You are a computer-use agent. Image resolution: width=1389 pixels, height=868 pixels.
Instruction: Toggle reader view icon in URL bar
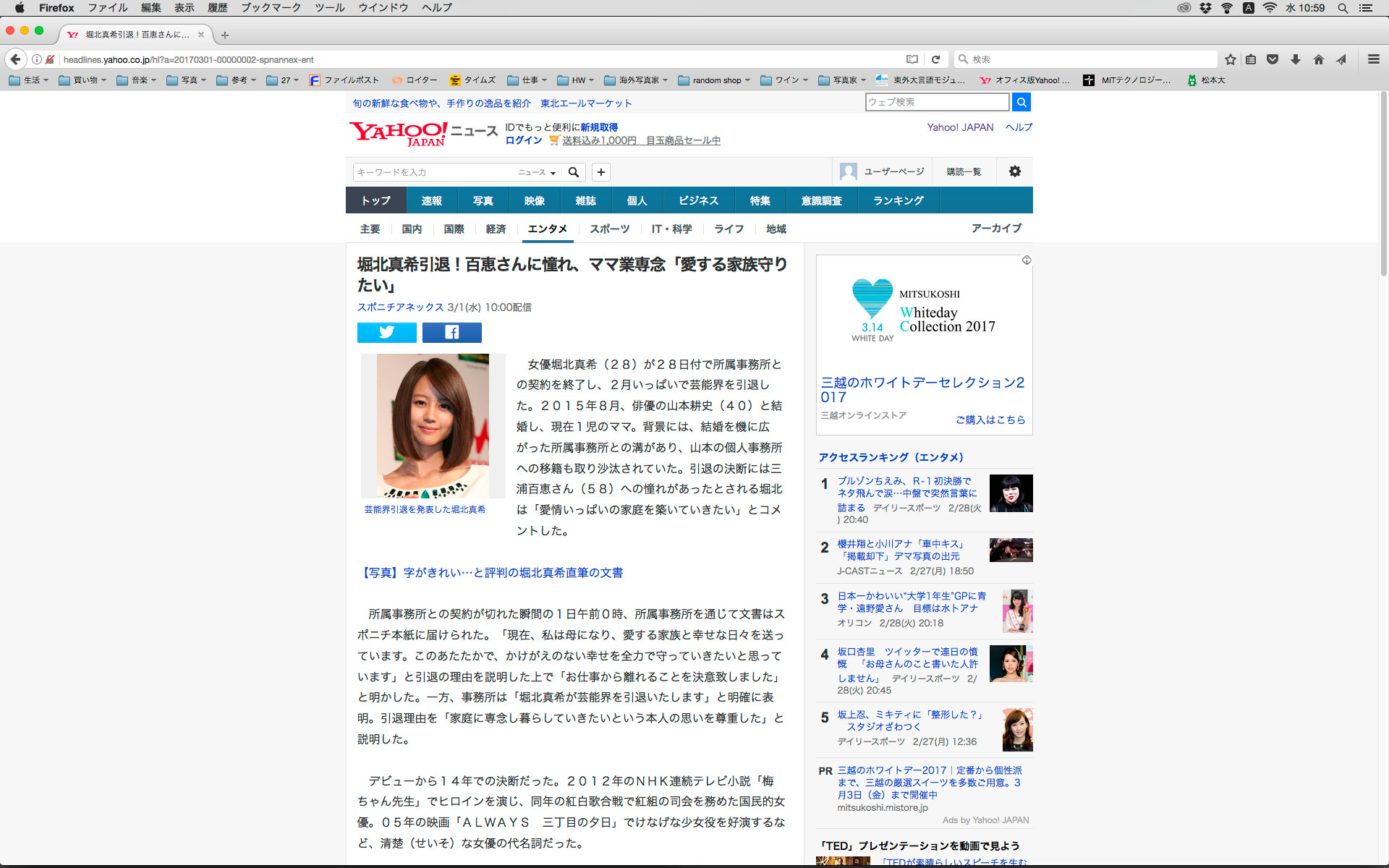point(912,59)
